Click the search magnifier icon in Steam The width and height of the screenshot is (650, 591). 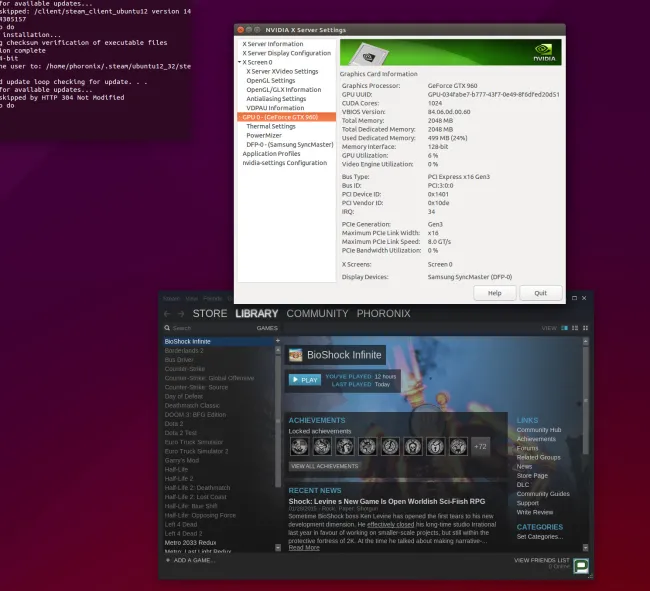(x=167, y=328)
